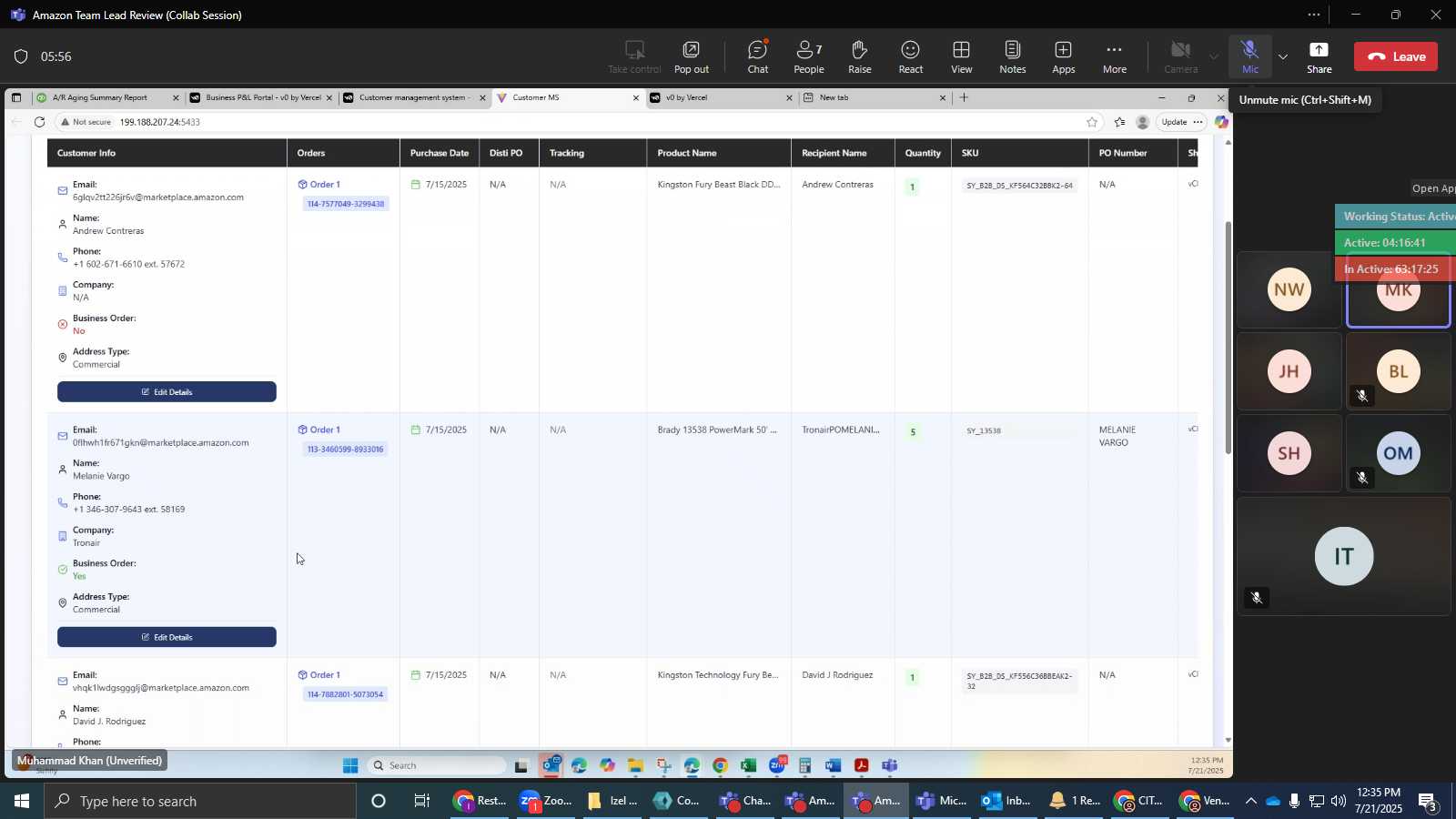
Task: Select participant NW tile
Action: pyautogui.click(x=1289, y=290)
